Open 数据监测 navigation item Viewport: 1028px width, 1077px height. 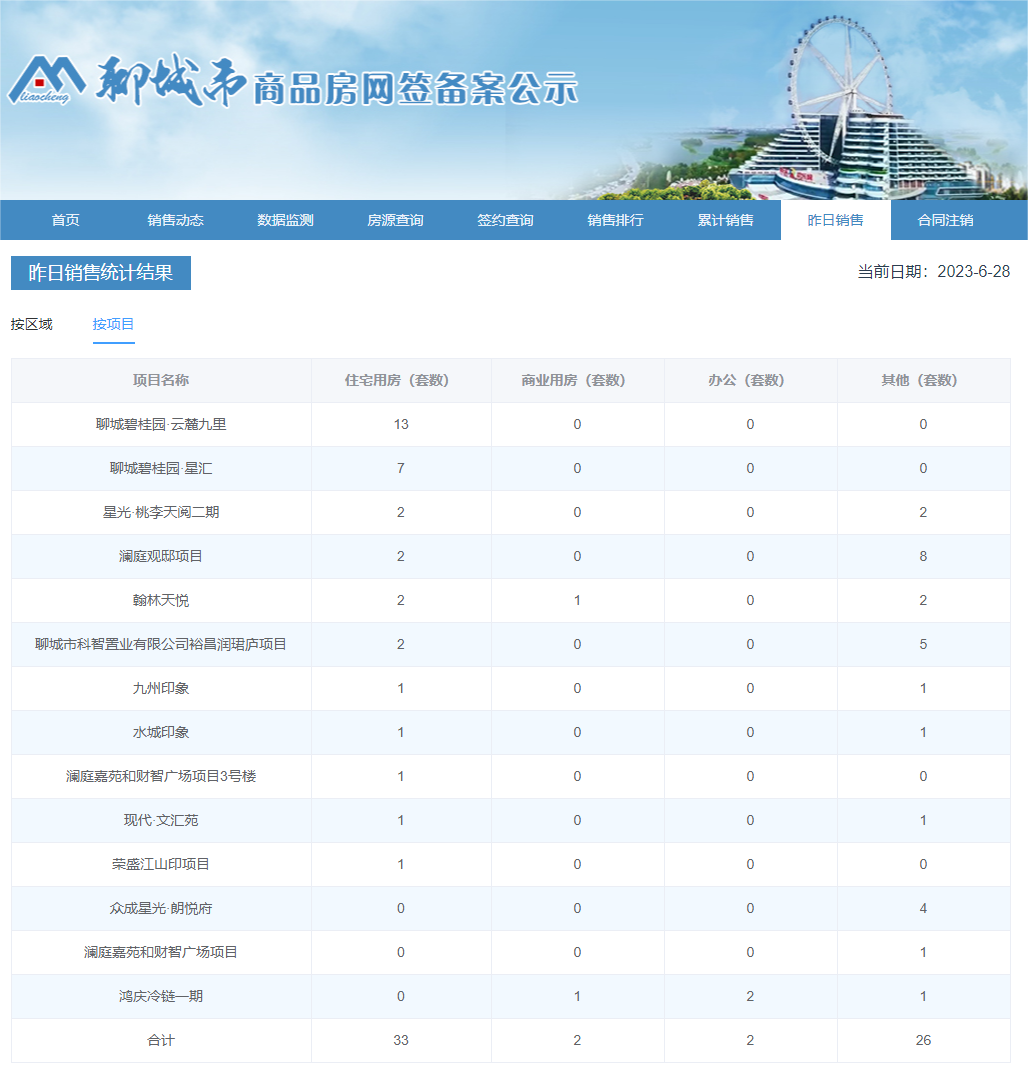point(285,220)
